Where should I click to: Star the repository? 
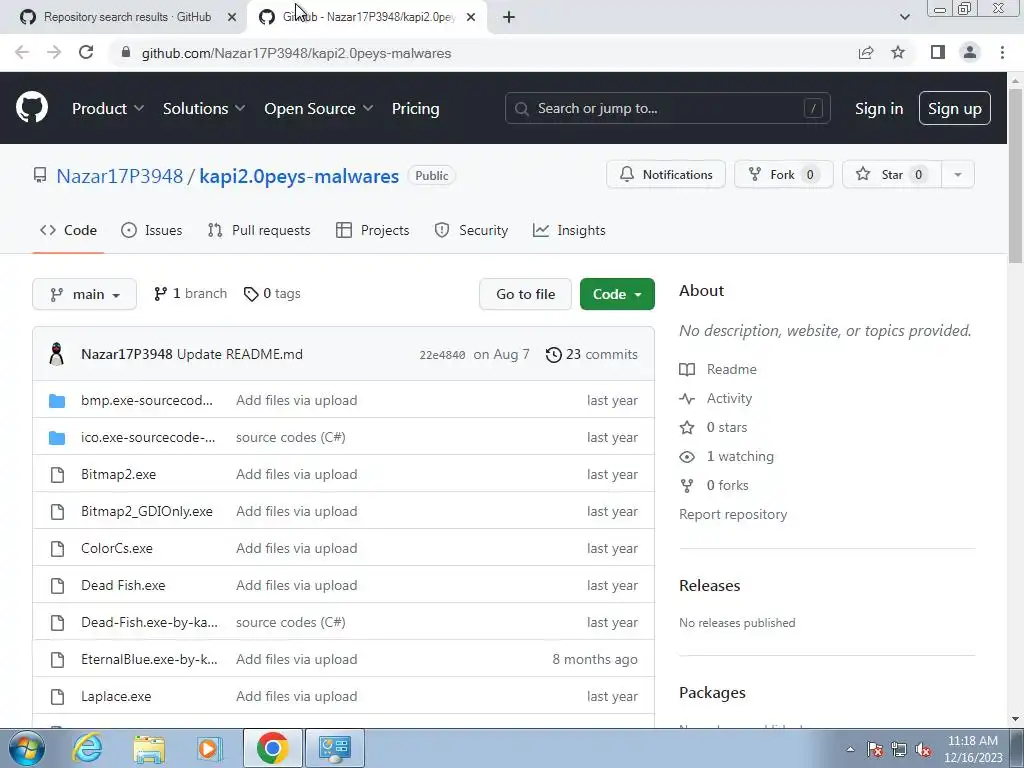[892, 174]
